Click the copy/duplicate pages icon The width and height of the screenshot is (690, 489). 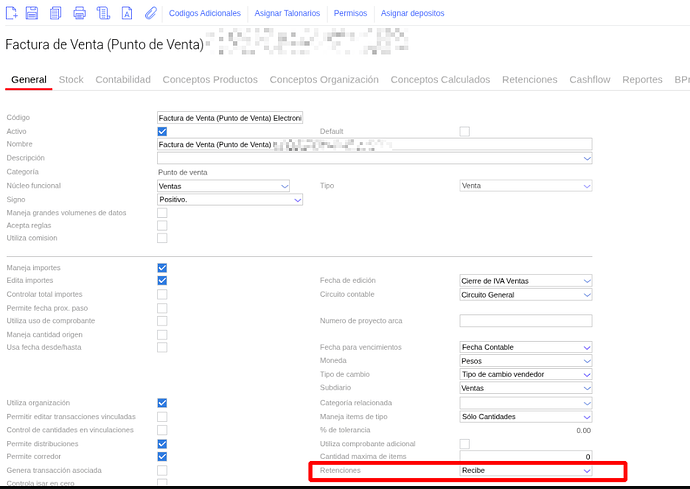point(55,13)
